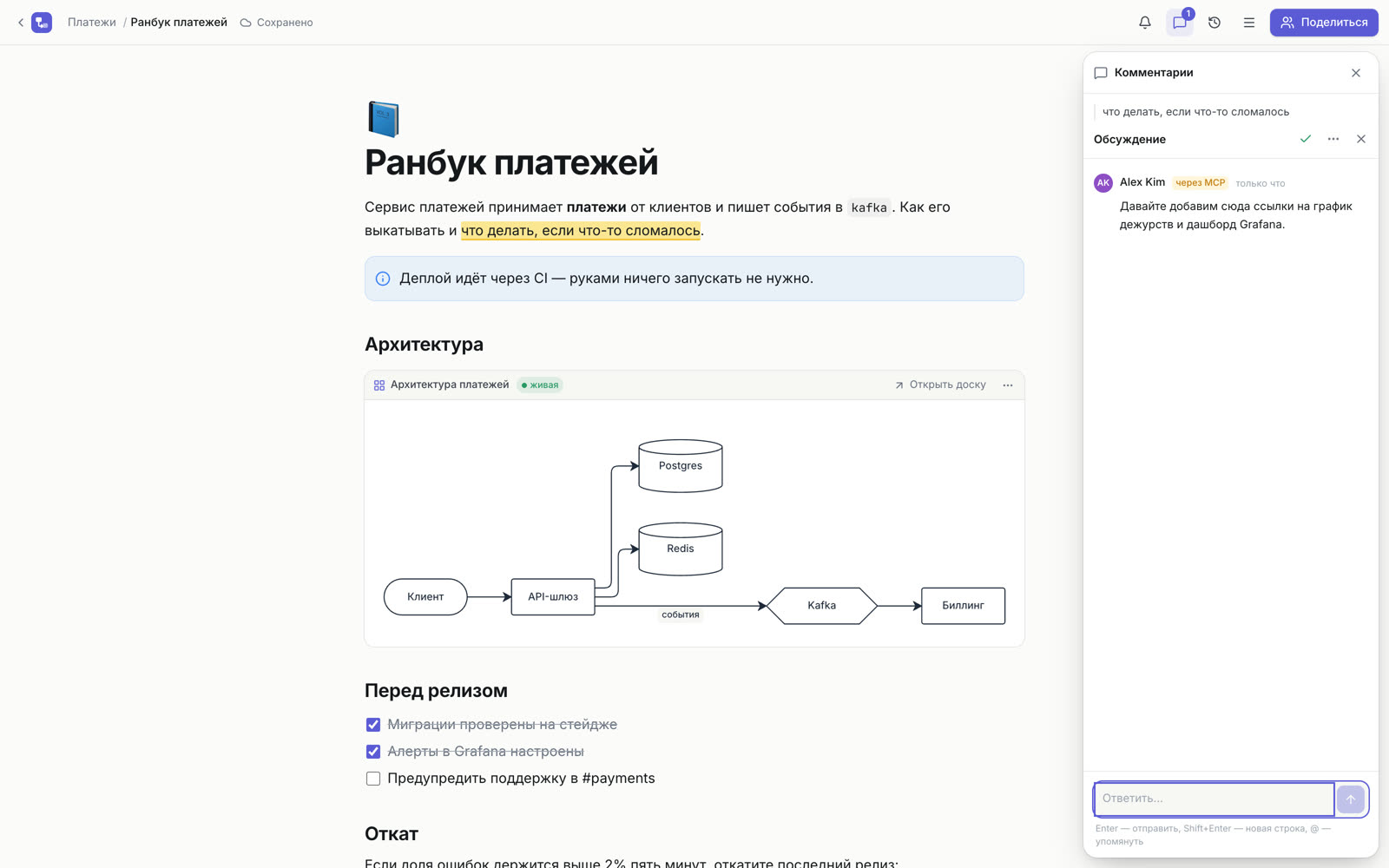
Task: Select the API-шлюз box in the diagram
Action: (x=553, y=597)
